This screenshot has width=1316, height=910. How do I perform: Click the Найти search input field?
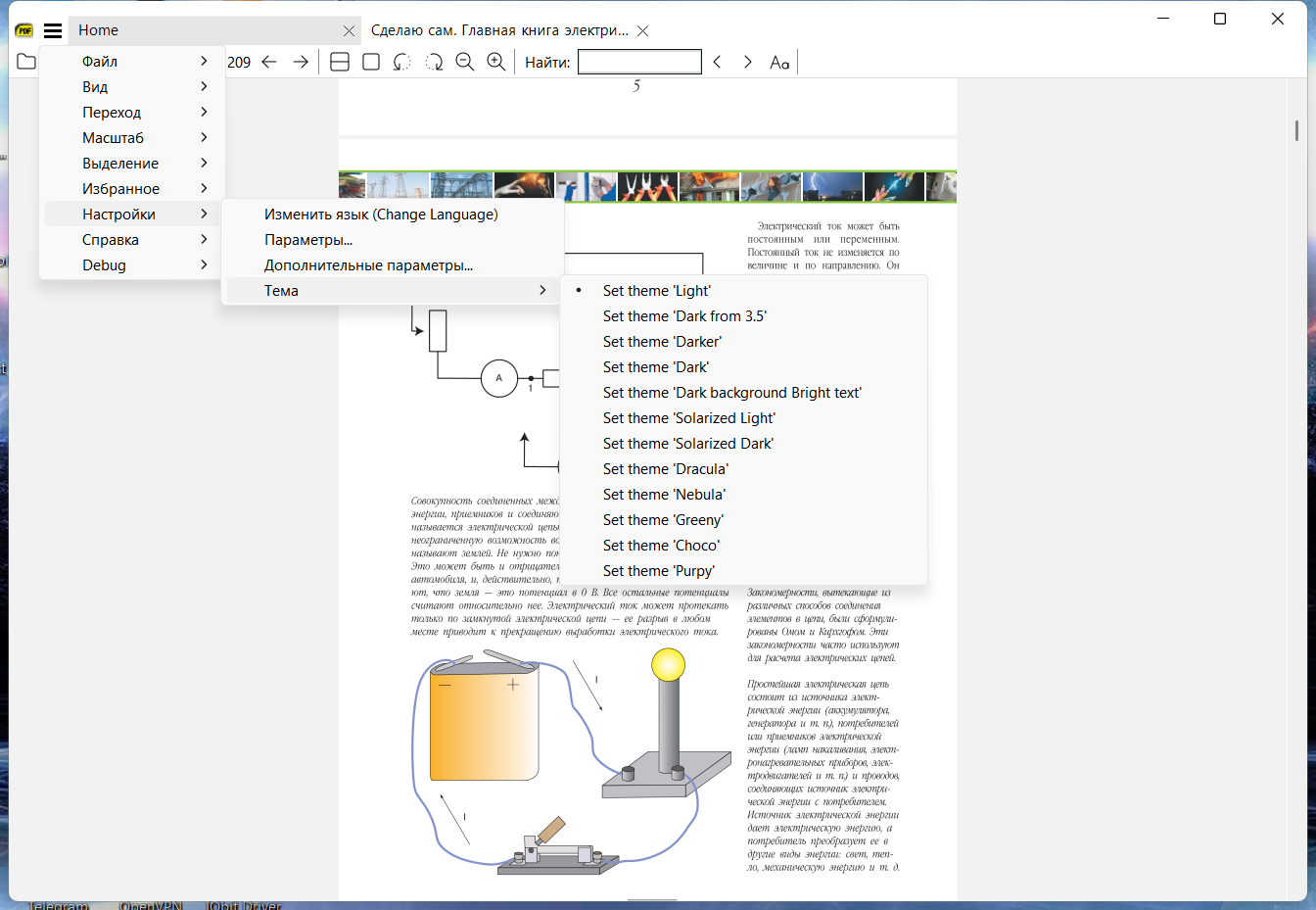639,62
